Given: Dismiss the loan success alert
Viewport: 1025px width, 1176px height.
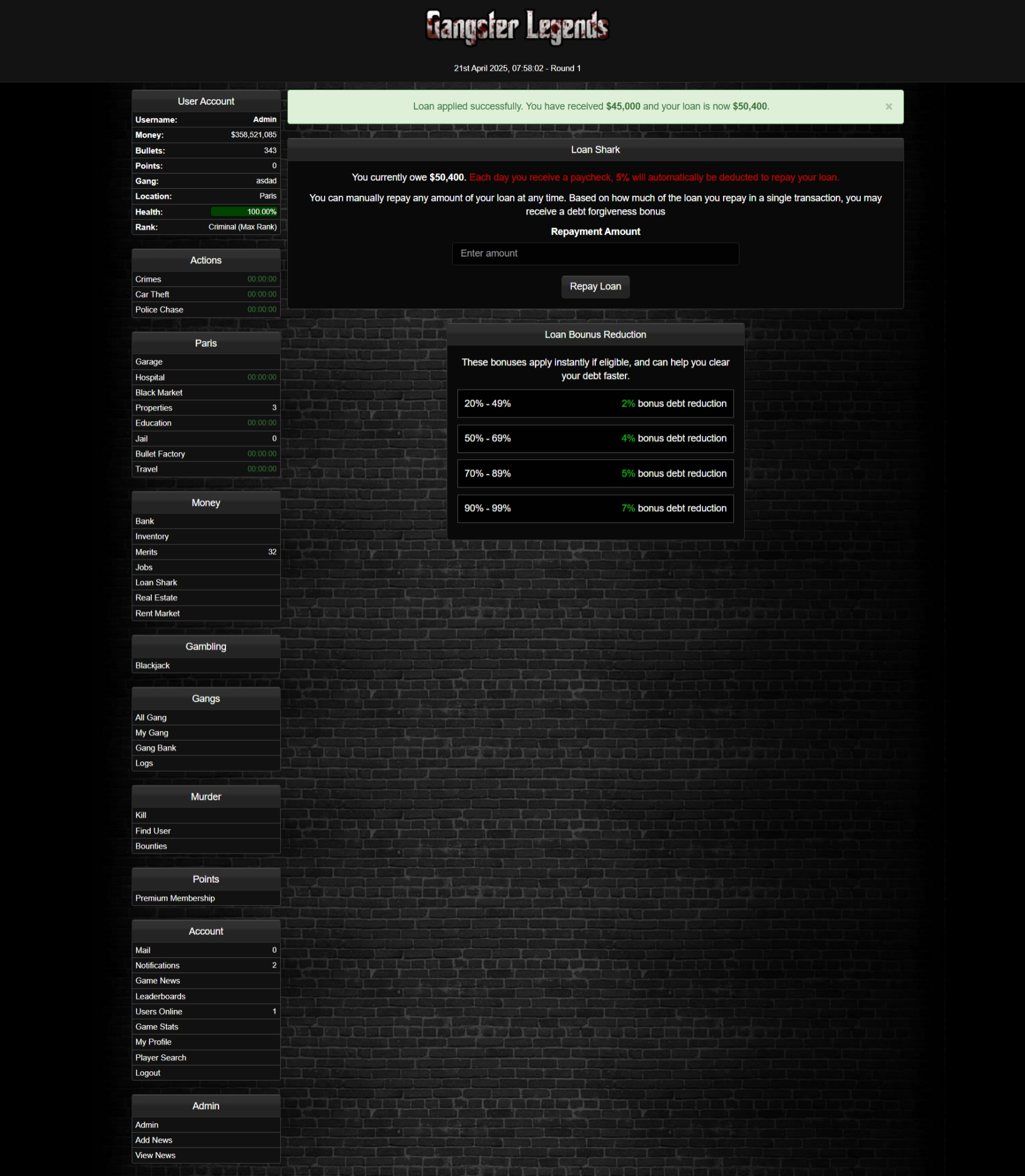Looking at the screenshot, I should pos(888,106).
